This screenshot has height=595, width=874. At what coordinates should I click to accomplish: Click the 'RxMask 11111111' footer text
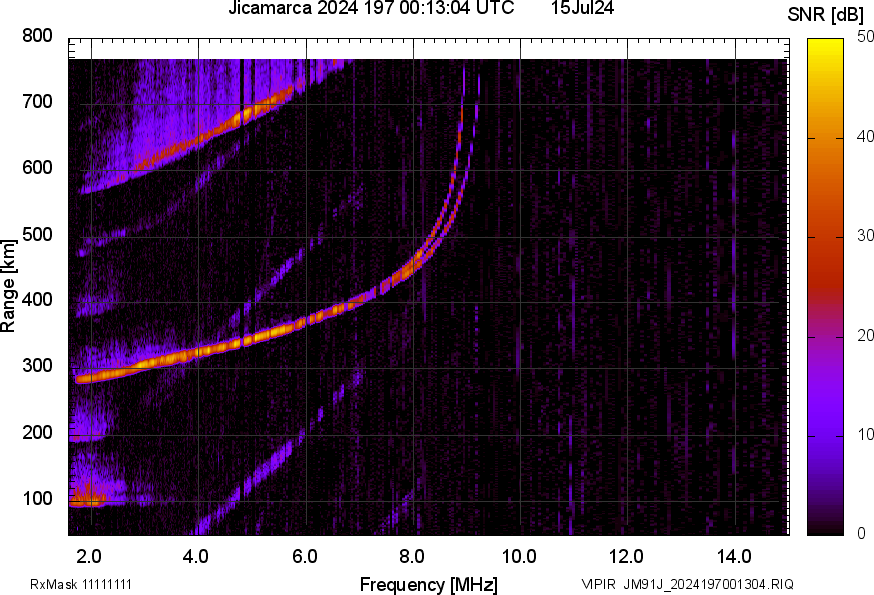(x=81, y=584)
